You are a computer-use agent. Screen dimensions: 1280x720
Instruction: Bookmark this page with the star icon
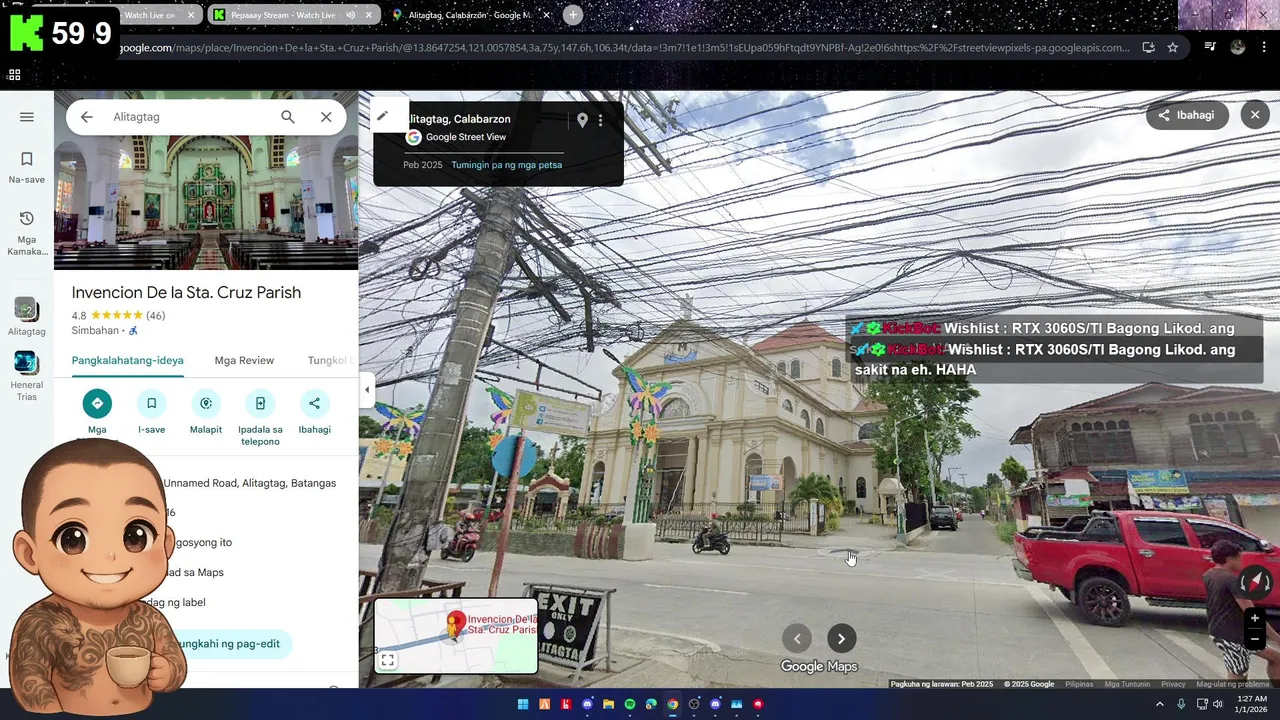(x=1172, y=47)
